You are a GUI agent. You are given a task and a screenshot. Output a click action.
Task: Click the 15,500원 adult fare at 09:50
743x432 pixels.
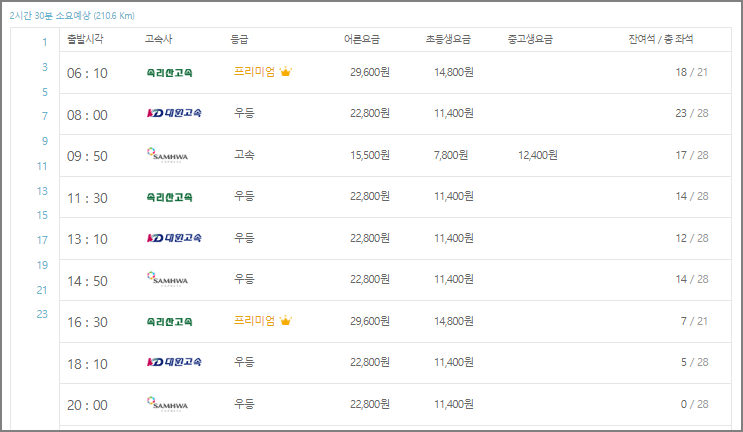pyautogui.click(x=370, y=155)
